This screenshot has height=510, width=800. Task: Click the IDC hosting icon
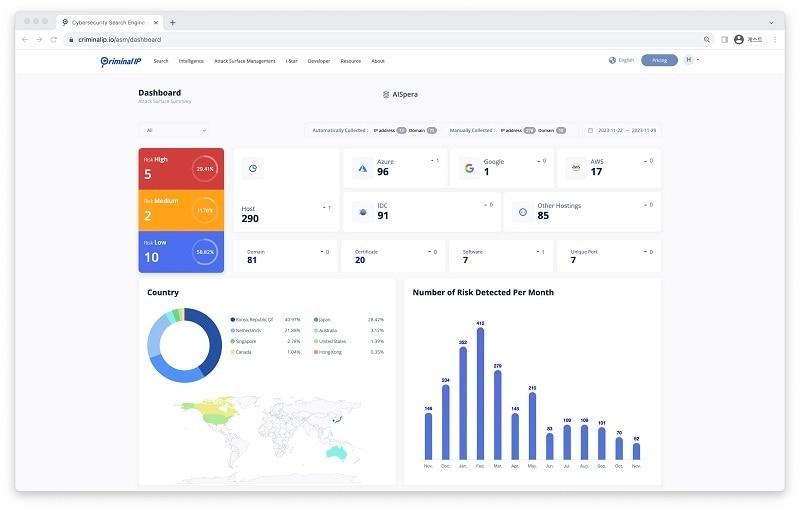[x=363, y=212]
